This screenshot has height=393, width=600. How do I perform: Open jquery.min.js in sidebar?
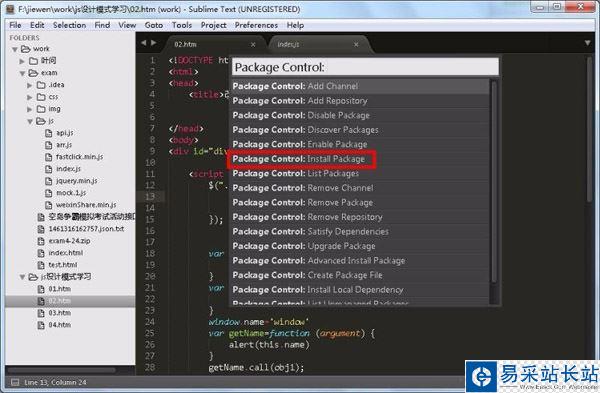coord(77,181)
